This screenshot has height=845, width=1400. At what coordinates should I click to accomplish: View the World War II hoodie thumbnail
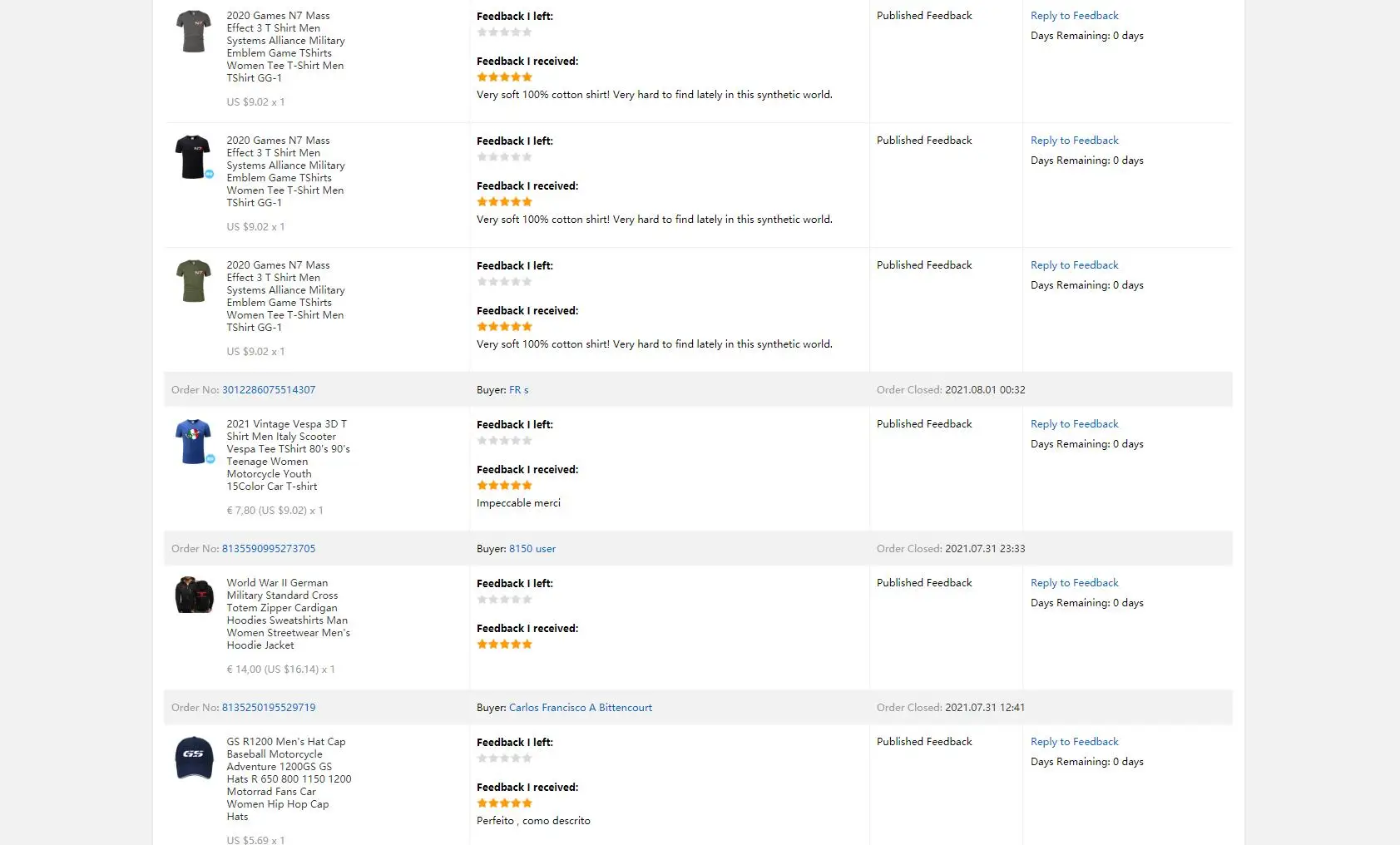tap(194, 595)
